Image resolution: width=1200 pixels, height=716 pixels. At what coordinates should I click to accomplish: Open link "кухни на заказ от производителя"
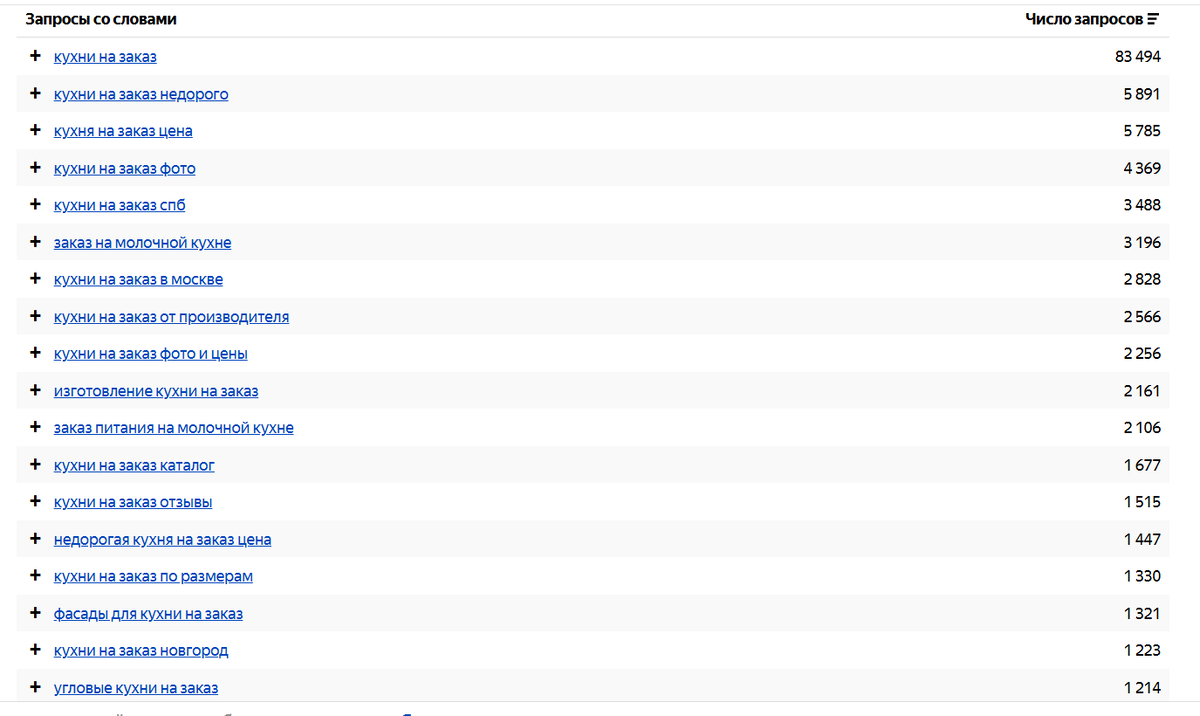point(172,317)
